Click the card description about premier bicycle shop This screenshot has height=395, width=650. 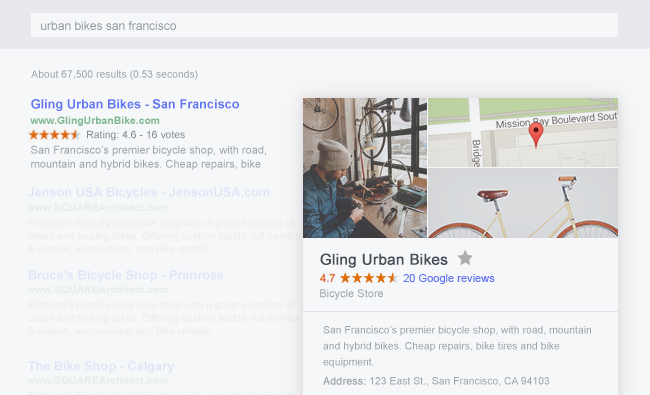[457, 346]
